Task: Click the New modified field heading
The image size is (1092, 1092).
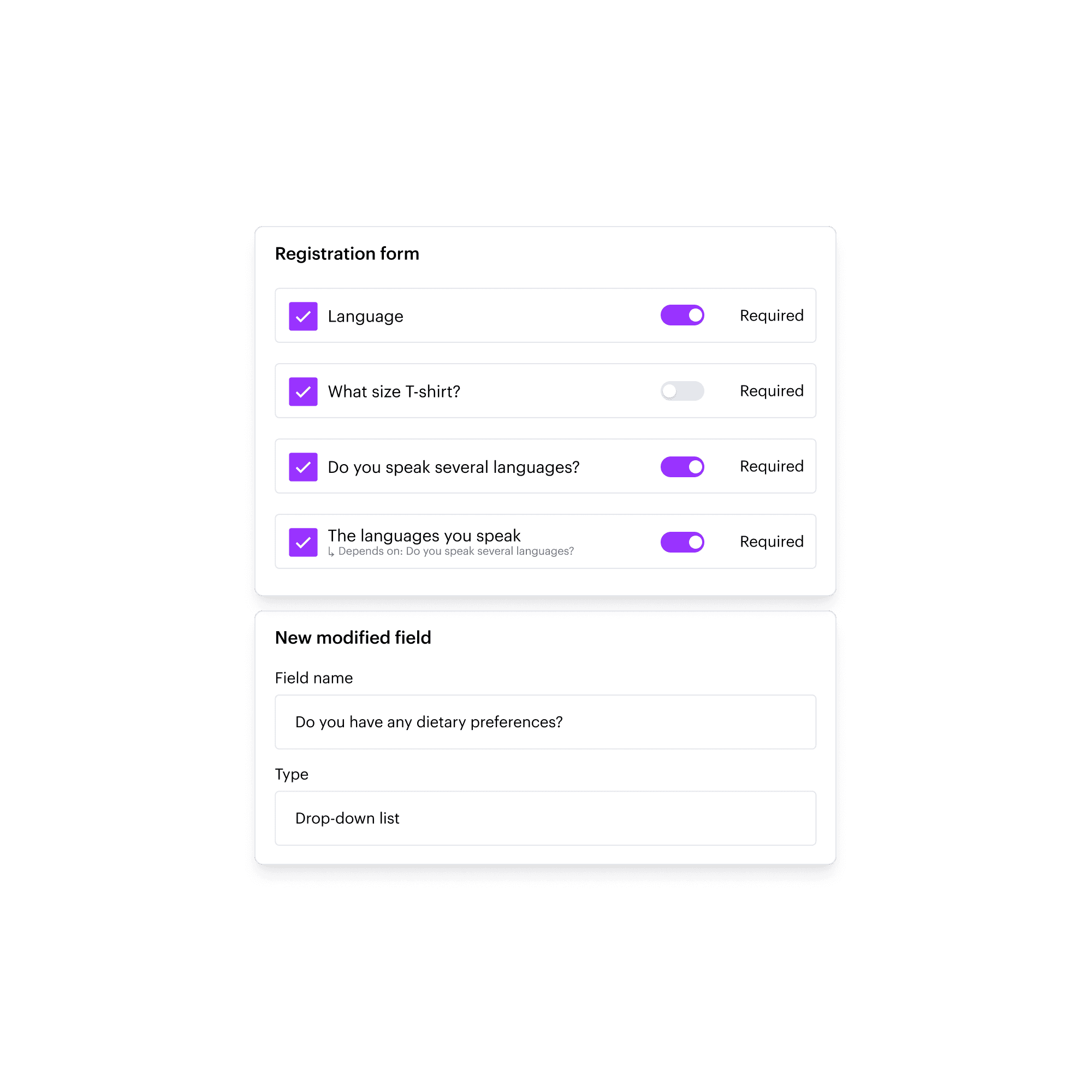Action: pos(353,637)
